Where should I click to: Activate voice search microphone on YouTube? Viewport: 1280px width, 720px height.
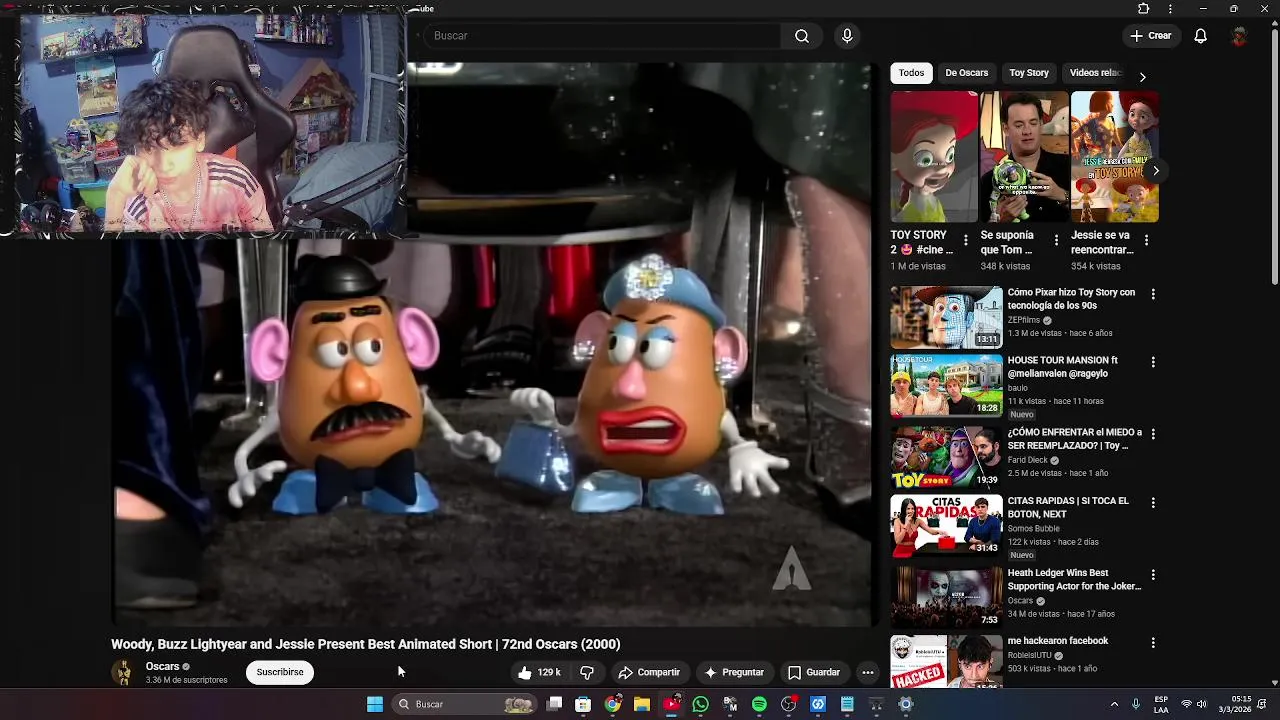[x=847, y=36]
